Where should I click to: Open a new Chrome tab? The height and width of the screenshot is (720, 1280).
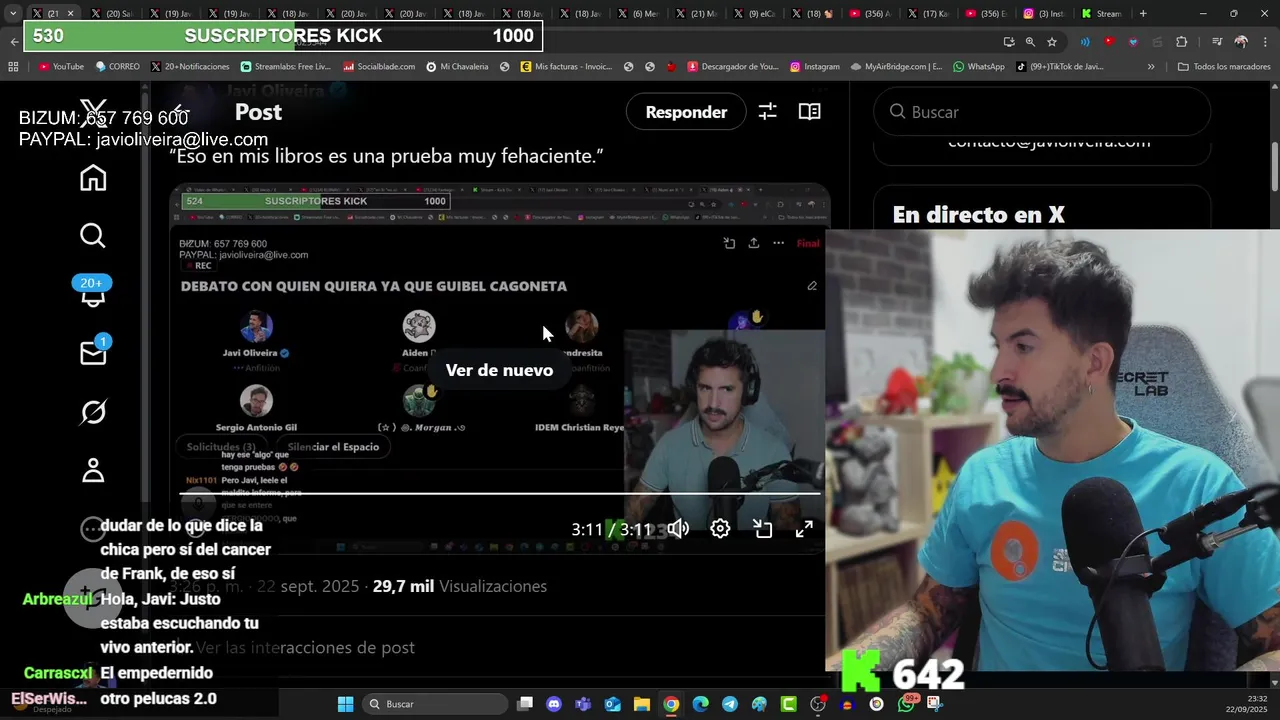tap(1143, 14)
